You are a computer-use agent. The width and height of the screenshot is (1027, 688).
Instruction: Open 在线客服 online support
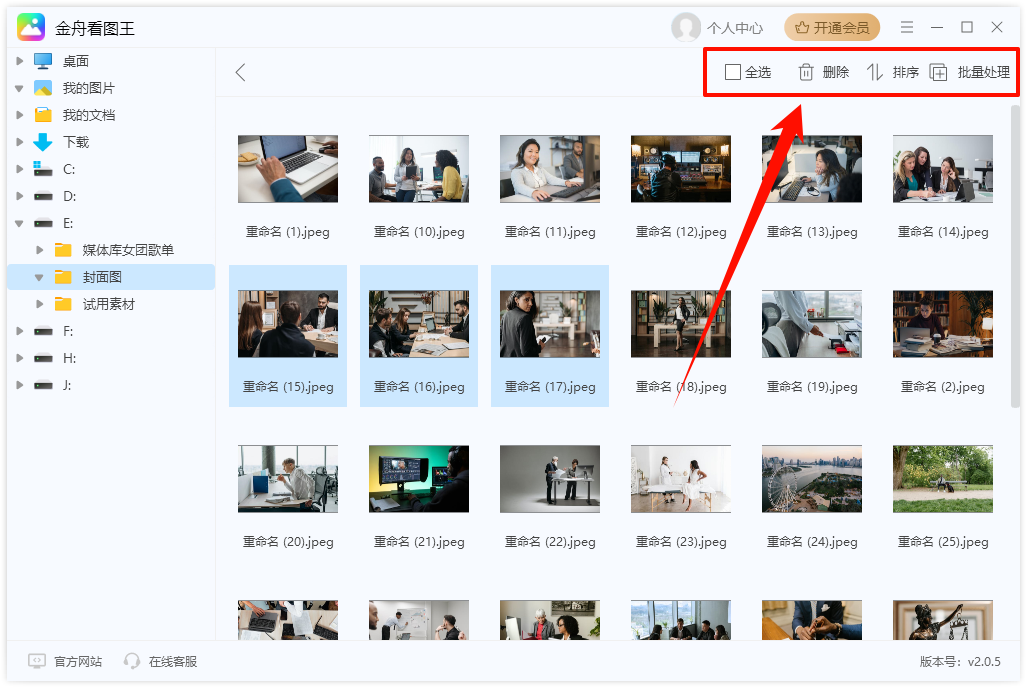click(x=173, y=661)
